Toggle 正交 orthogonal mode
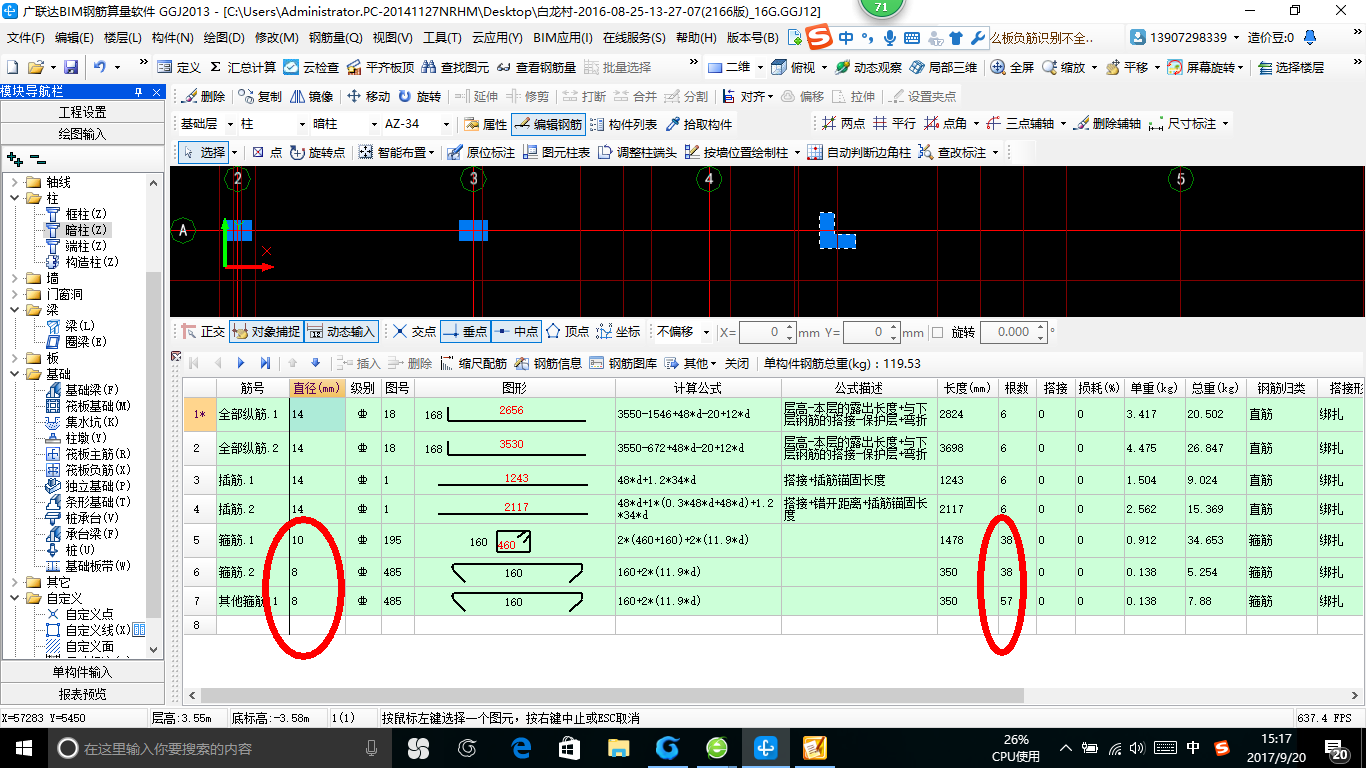 [203, 331]
